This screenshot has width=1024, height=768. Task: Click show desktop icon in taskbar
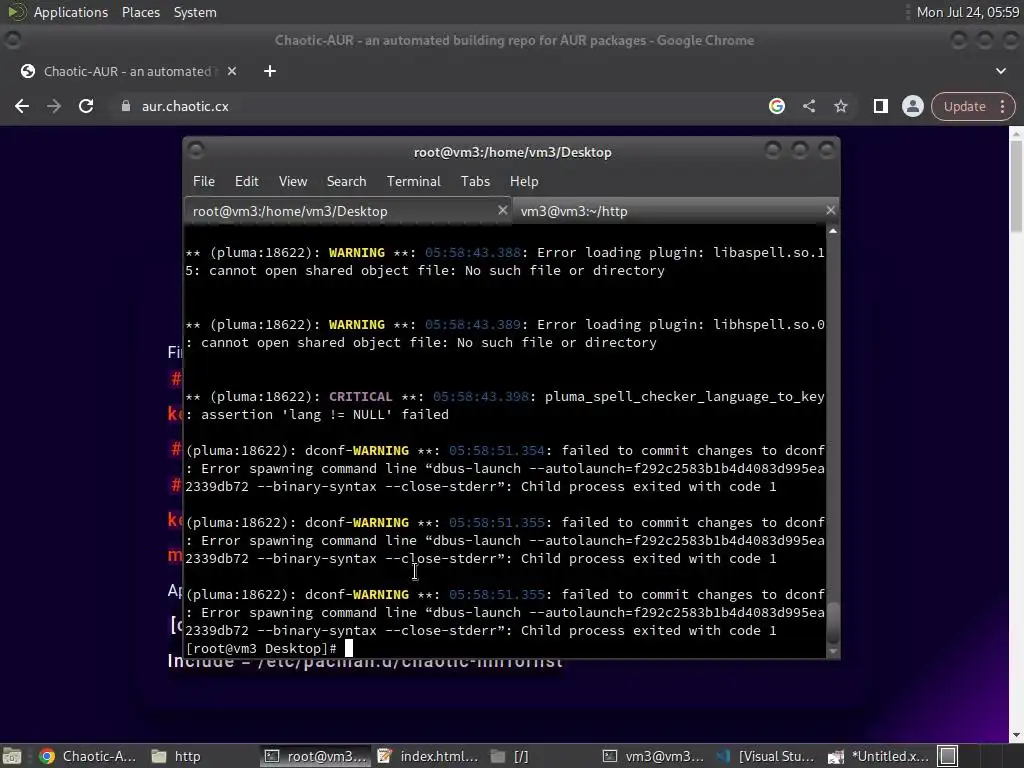tap(12, 756)
